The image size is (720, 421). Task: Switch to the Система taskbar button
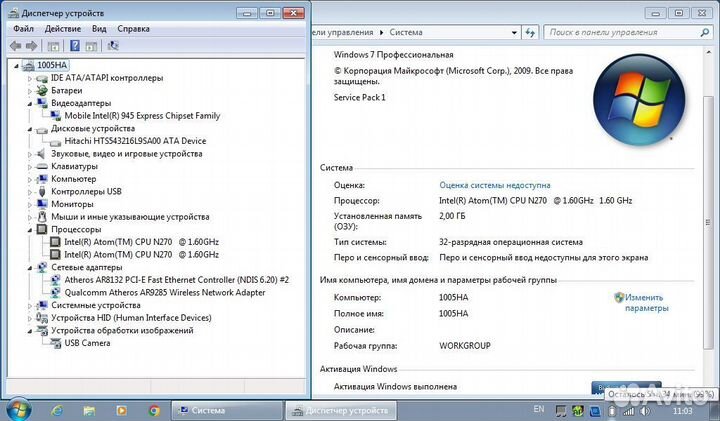point(227,410)
